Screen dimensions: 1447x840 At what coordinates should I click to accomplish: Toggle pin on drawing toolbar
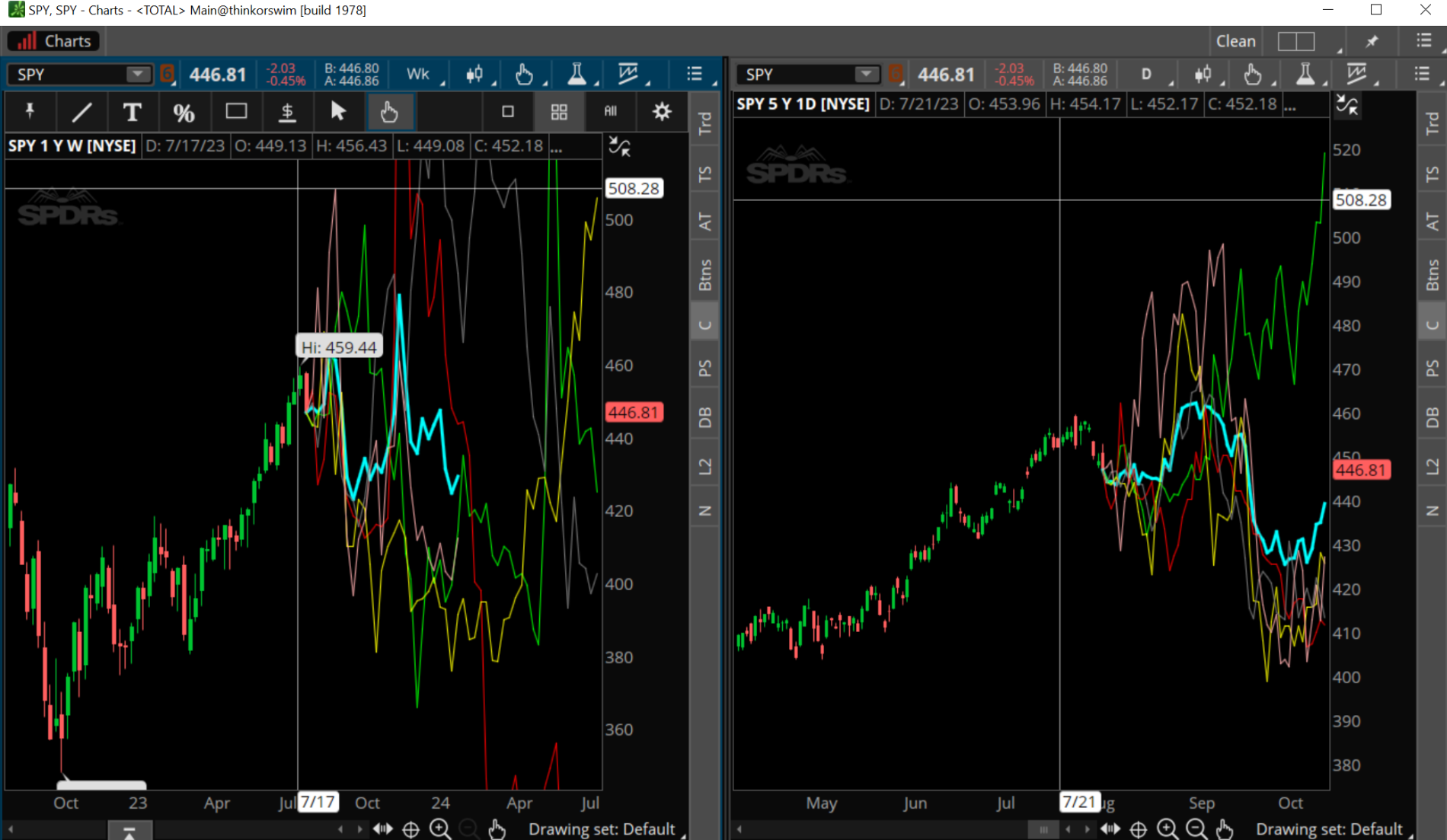pos(30,112)
